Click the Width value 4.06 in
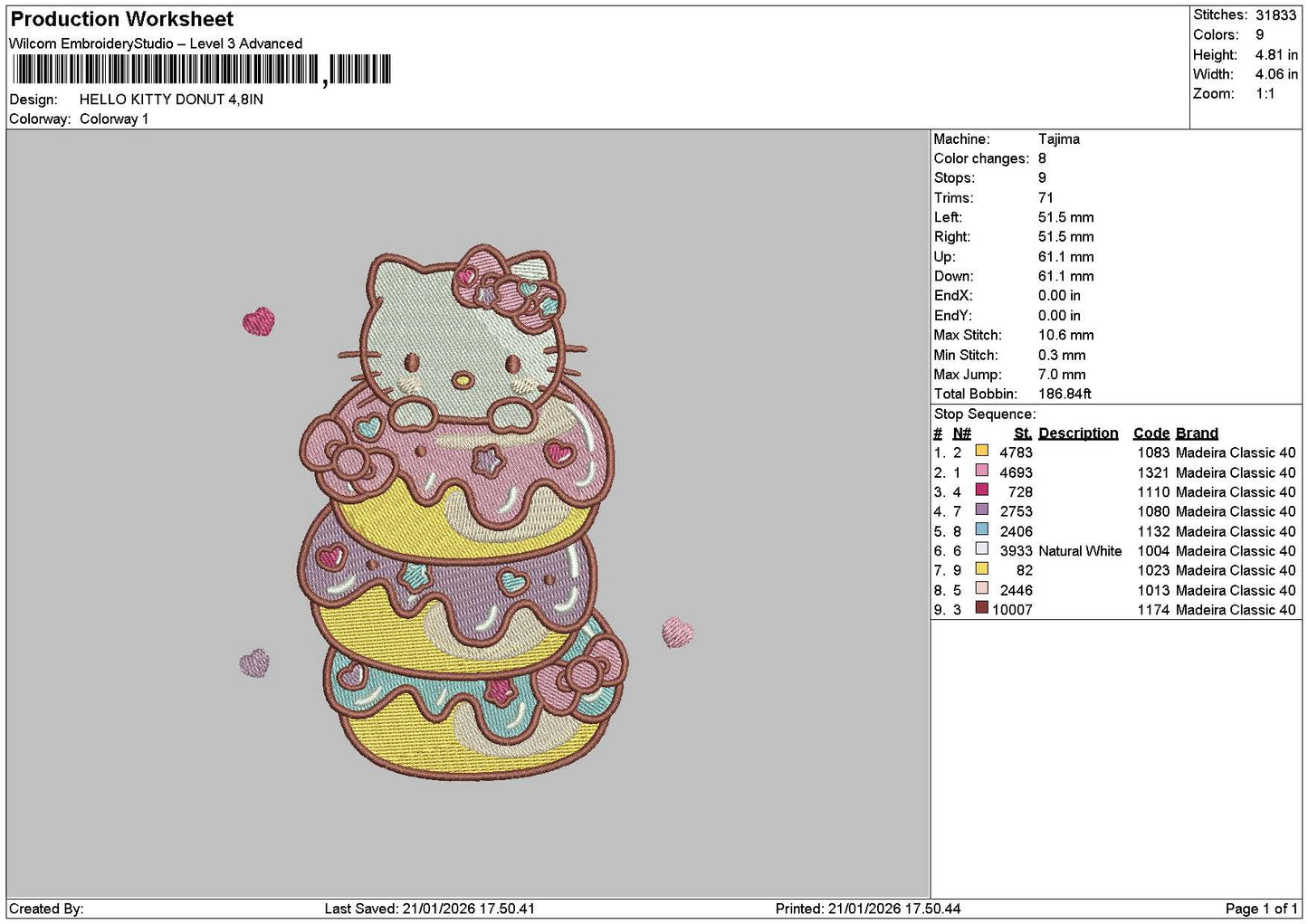 tap(1276, 74)
